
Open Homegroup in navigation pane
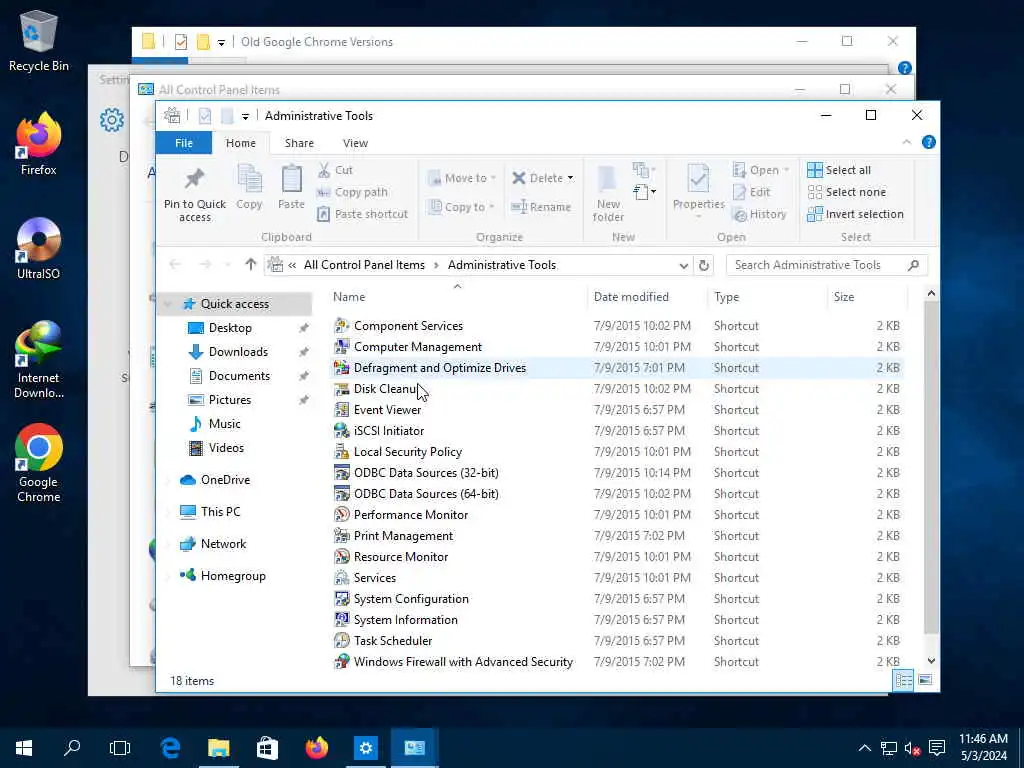click(x=232, y=576)
